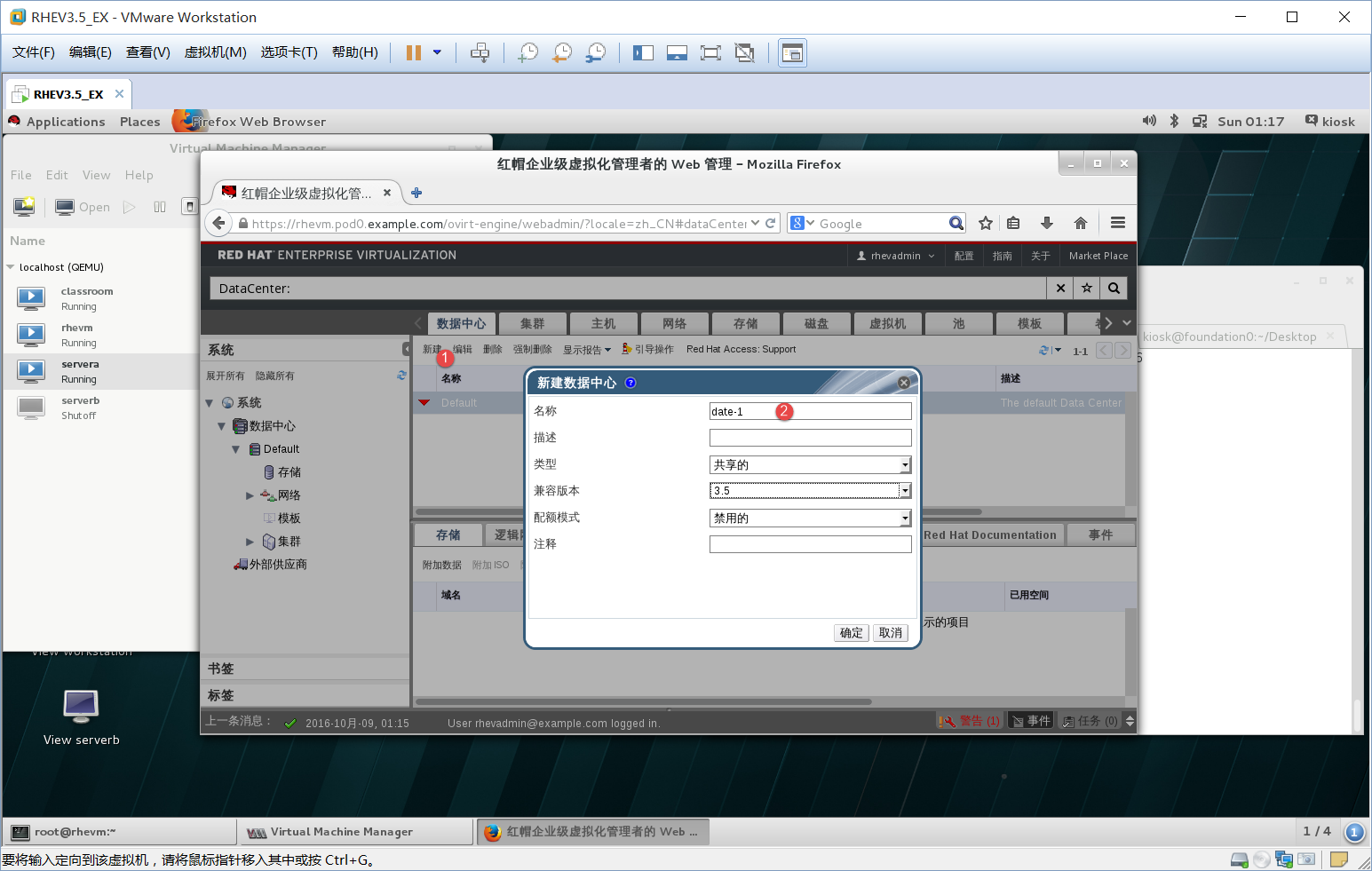Open 兼容版本 dropdown showing 3.5
Viewport: 1372px width, 871px height.
pos(810,491)
